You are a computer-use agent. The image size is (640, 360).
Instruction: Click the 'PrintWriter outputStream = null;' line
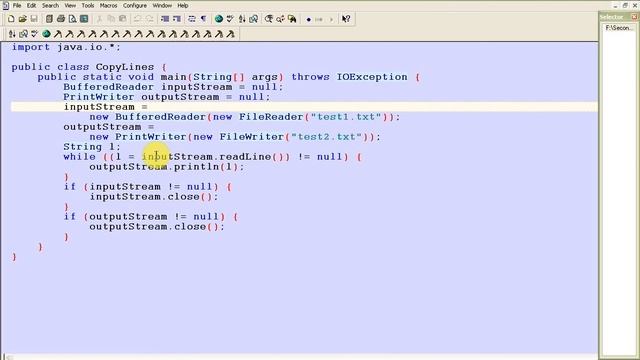coord(167,97)
